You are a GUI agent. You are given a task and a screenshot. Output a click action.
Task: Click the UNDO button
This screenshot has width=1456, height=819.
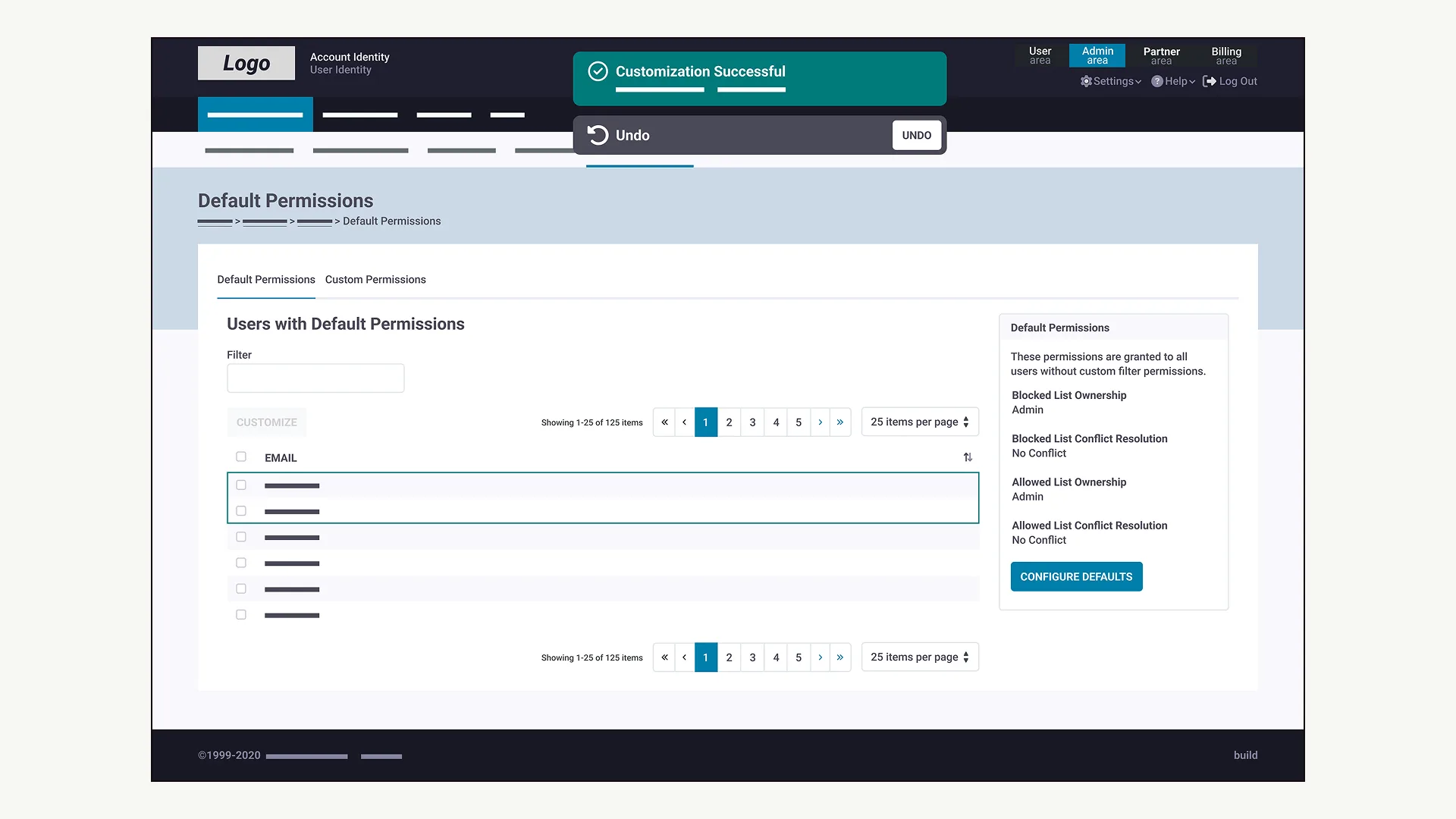(917, 135)
